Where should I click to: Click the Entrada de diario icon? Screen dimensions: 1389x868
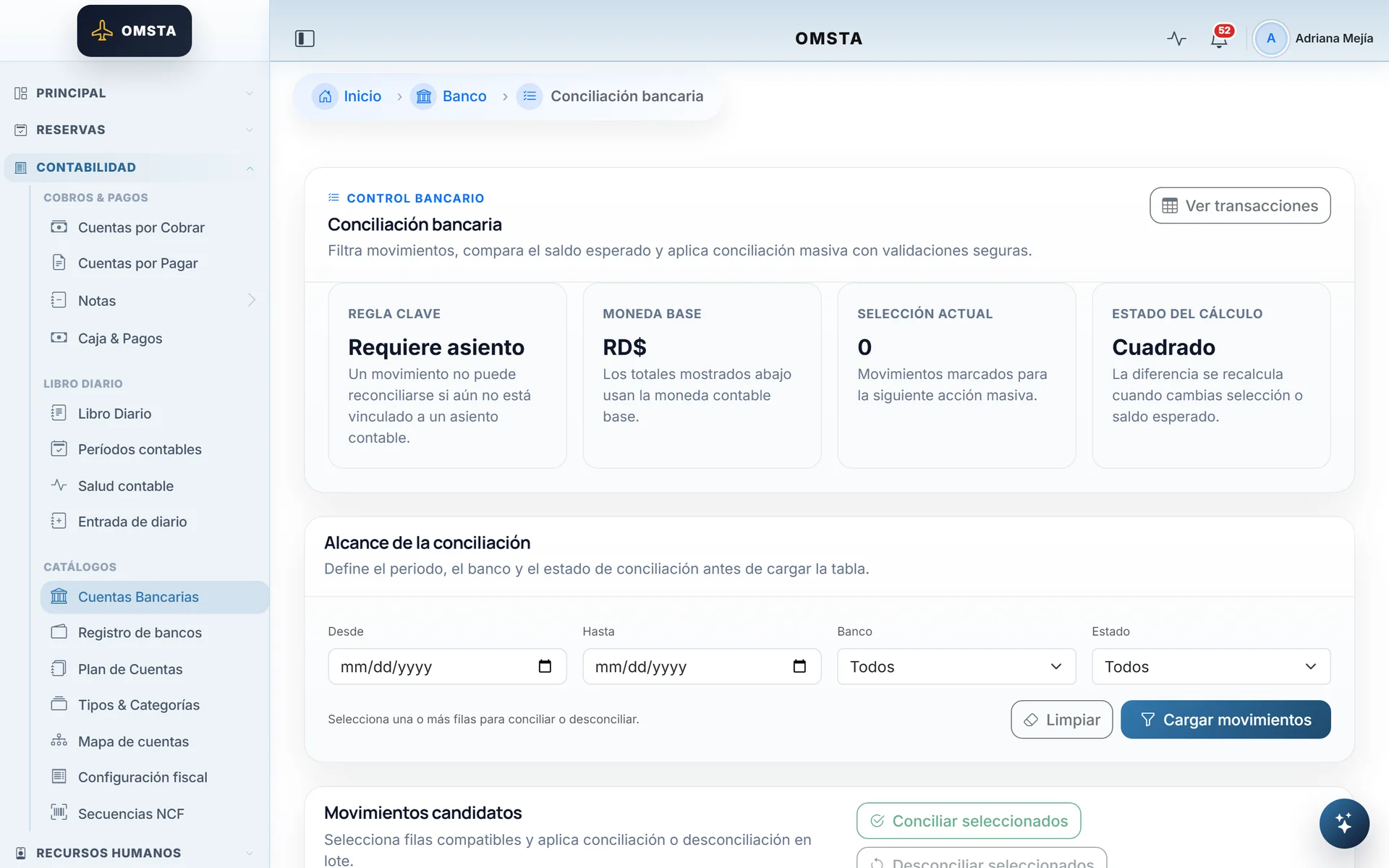59,521
